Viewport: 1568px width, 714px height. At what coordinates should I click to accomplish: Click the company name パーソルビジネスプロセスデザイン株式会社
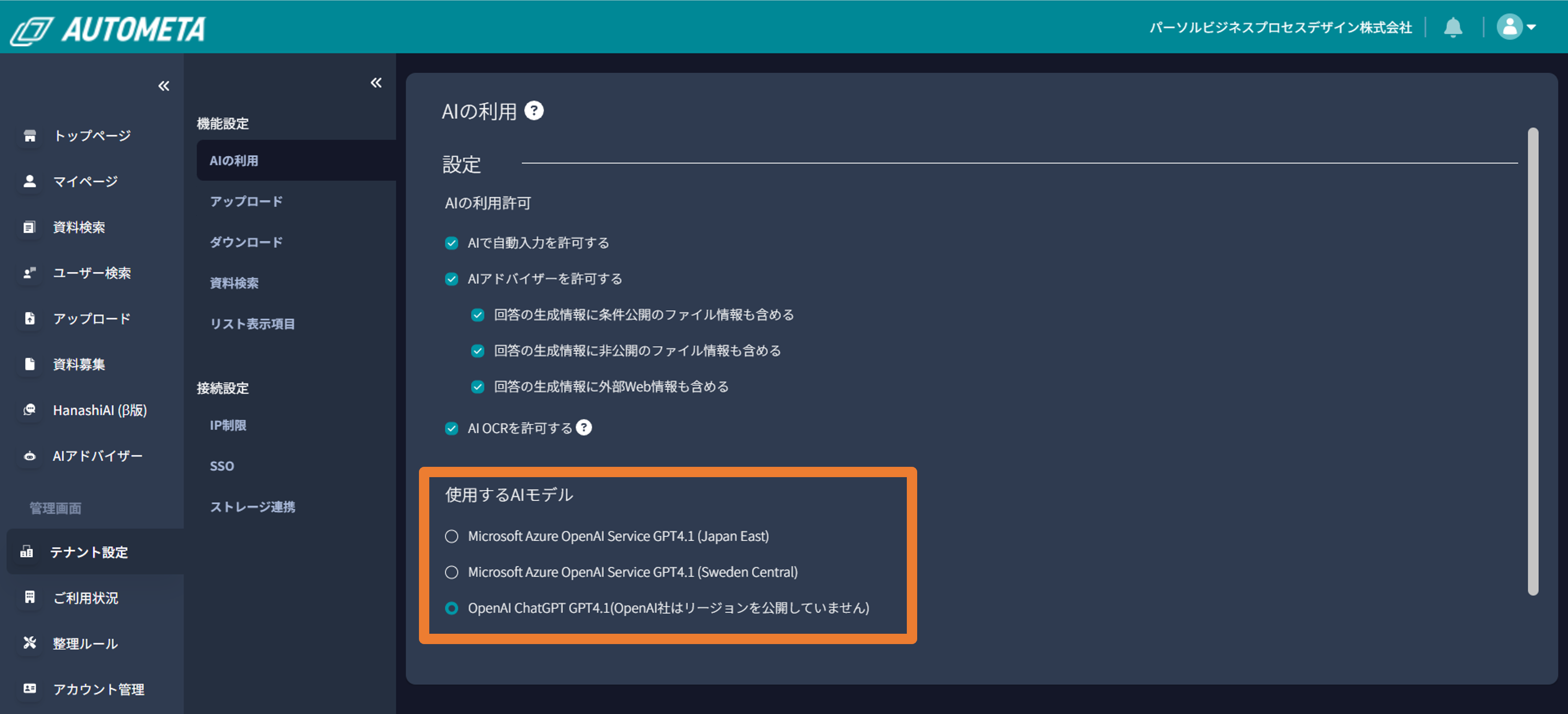tap(1280, 28)
